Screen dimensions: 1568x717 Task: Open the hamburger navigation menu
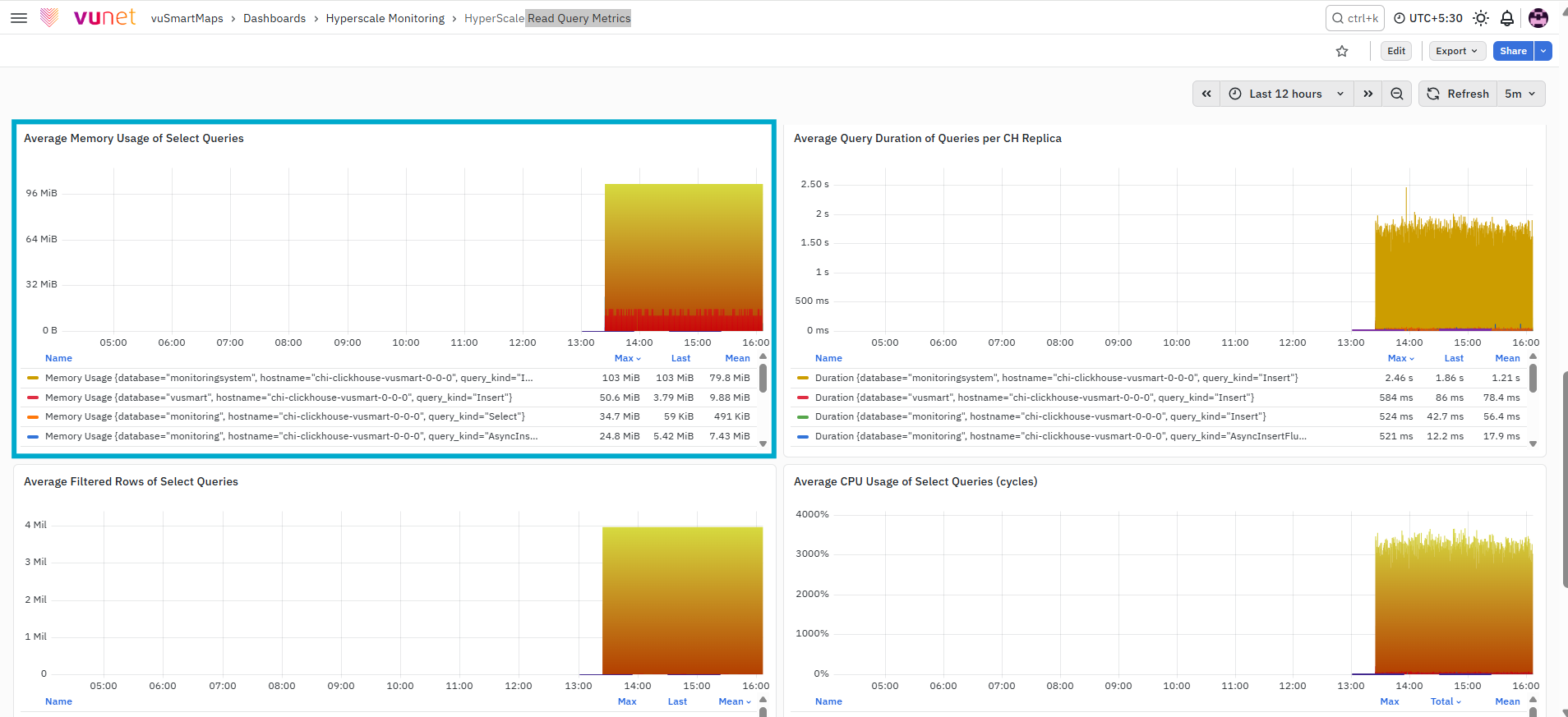pos(19,18)
